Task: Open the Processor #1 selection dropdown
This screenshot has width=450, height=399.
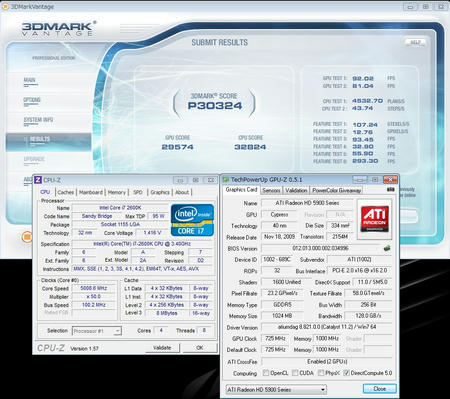Action: [x=97, y=331]
